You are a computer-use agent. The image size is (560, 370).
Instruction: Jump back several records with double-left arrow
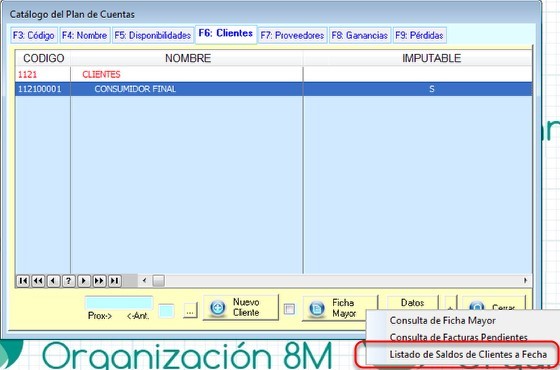click(38, 281)
